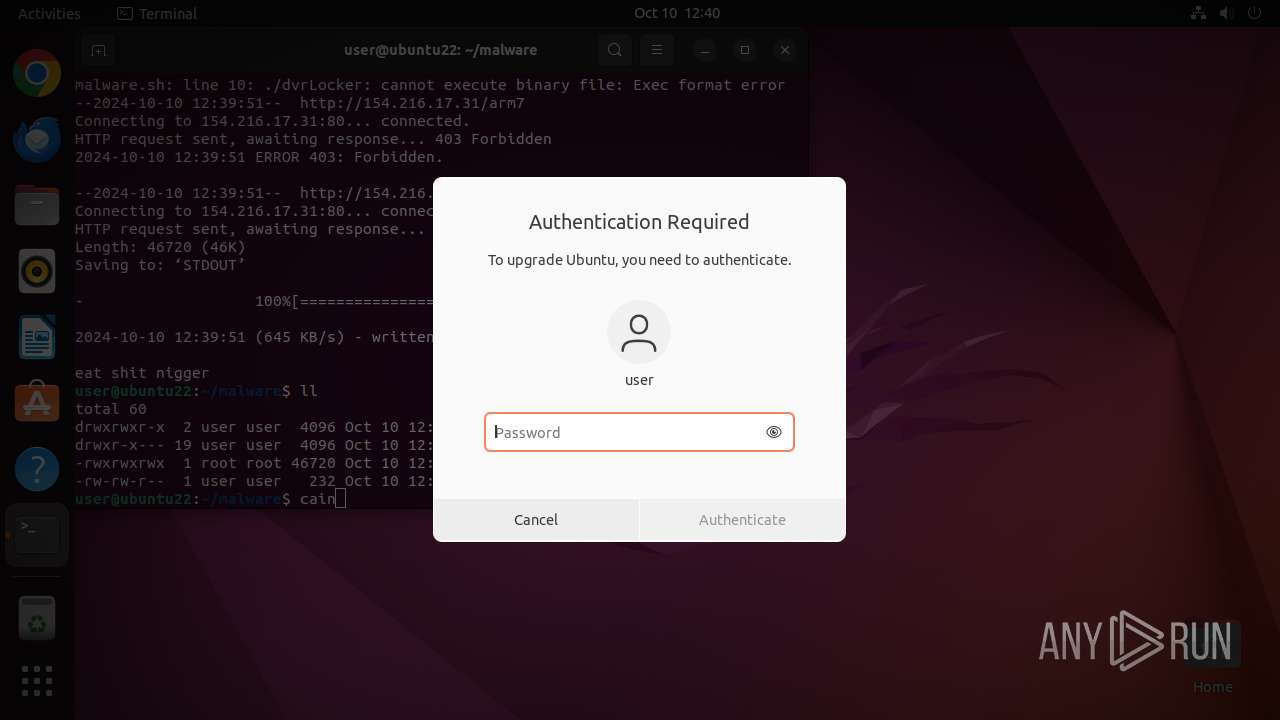Launch Thunderbird mail from the dock
Viewport: 1280px width, 720px height.
pos(37,140)
